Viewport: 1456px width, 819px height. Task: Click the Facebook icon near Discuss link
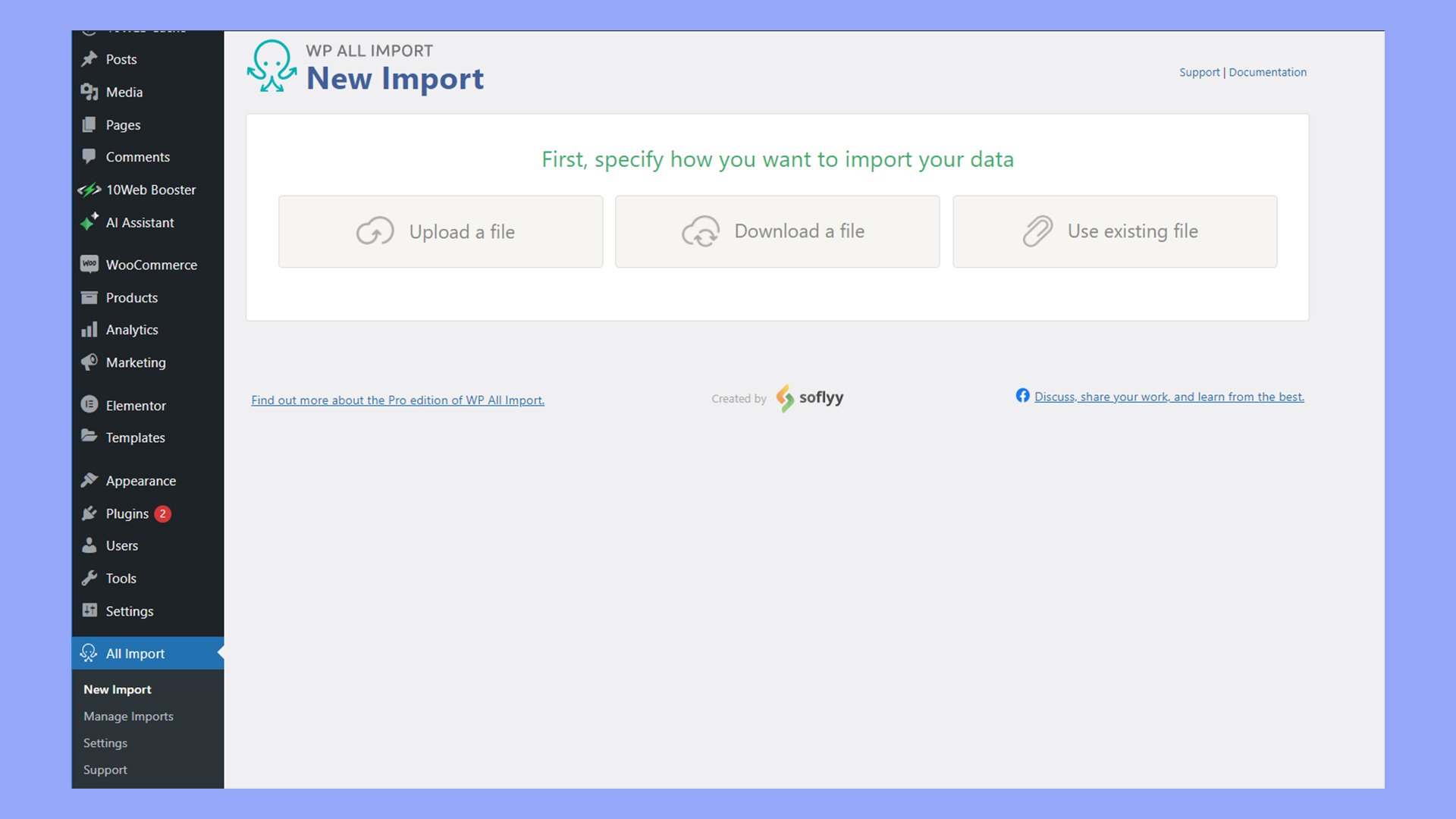(x=1022, y=396)
